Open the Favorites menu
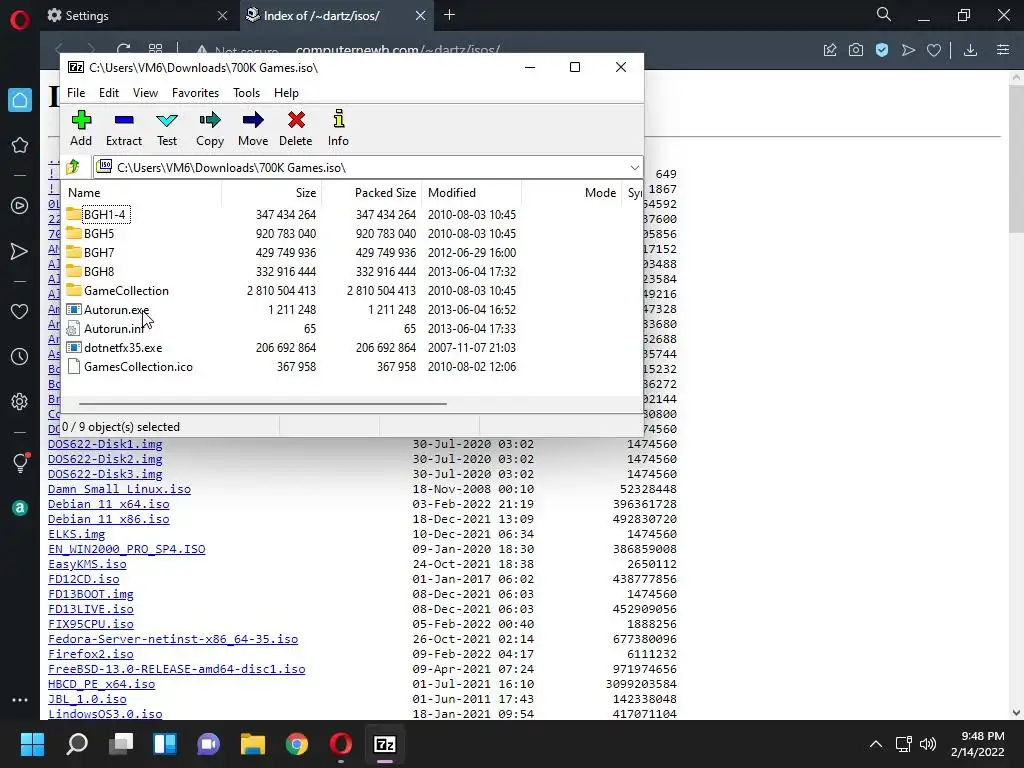This screenshot has width=1024, height=768. 195,93
